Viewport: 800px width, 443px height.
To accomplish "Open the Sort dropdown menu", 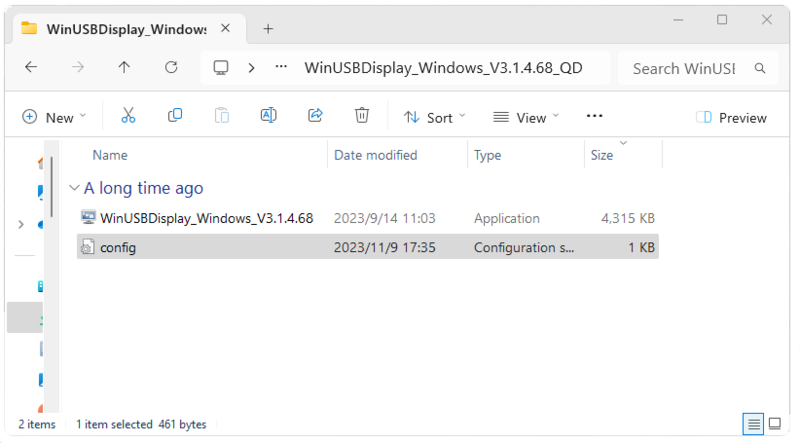I will pyautogui.click(x=434, y=117).
